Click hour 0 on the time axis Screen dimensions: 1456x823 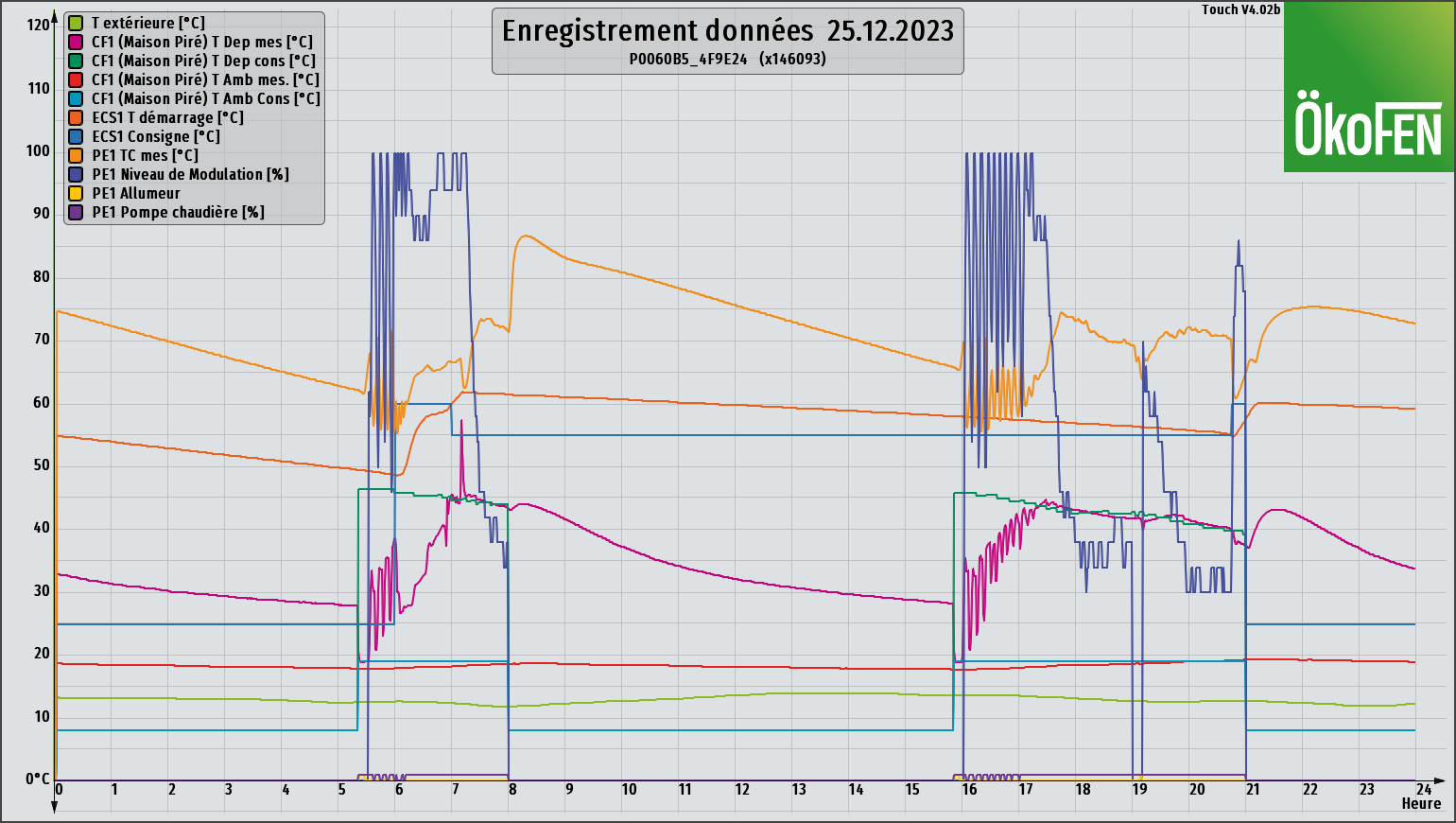point(59,789)
